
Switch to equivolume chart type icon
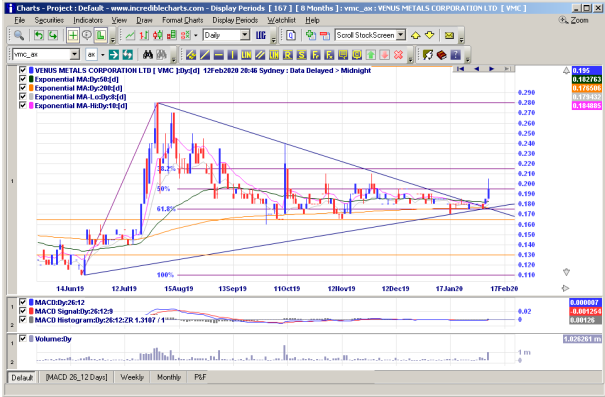click(x=171, y=35)
